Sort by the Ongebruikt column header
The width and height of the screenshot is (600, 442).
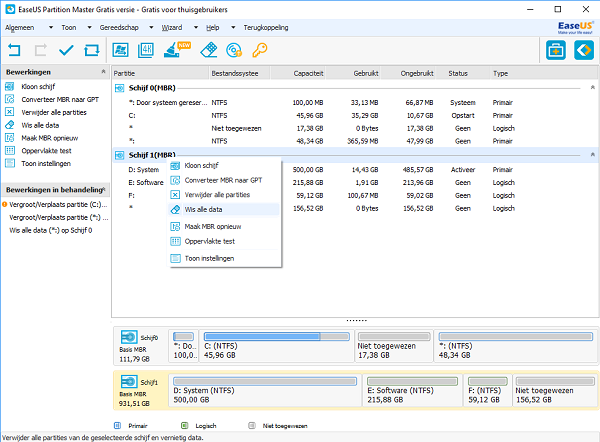tap(408, 73)
